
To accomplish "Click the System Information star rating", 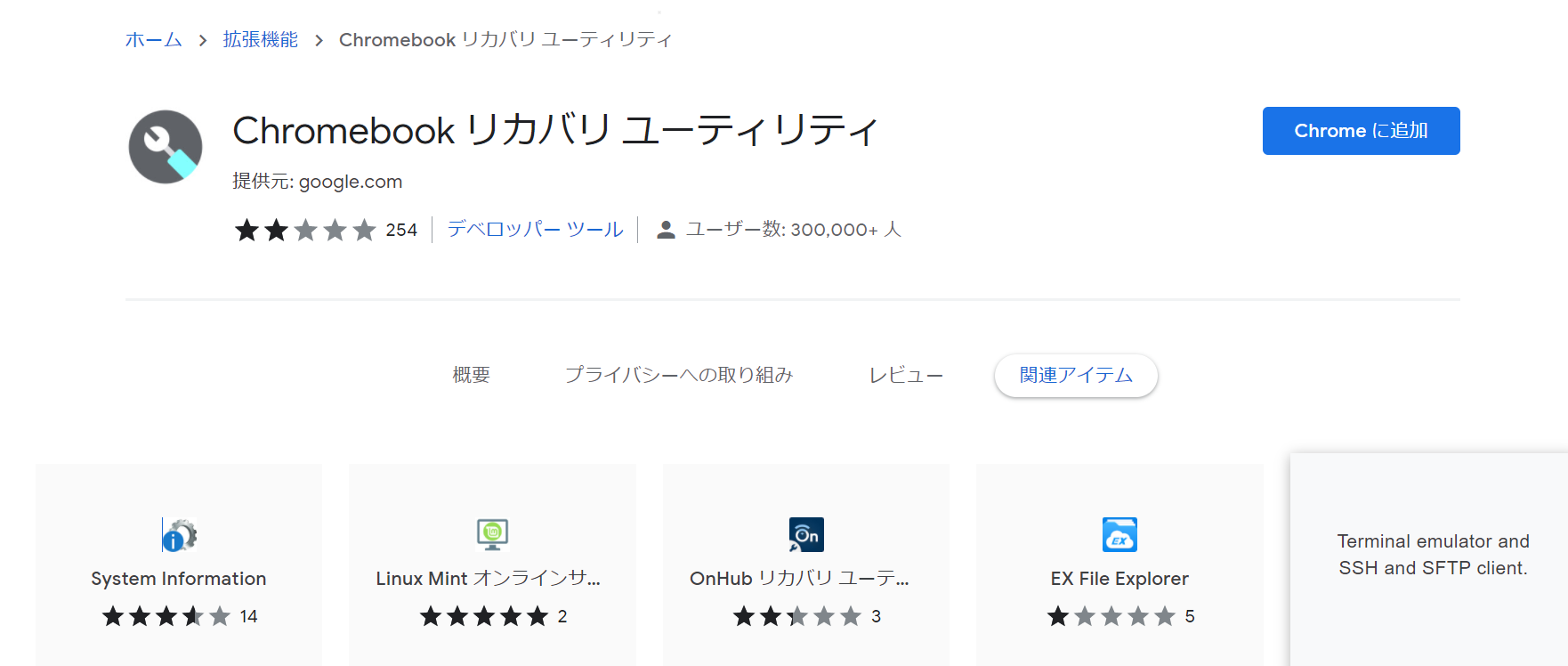I will pos(166,616).
